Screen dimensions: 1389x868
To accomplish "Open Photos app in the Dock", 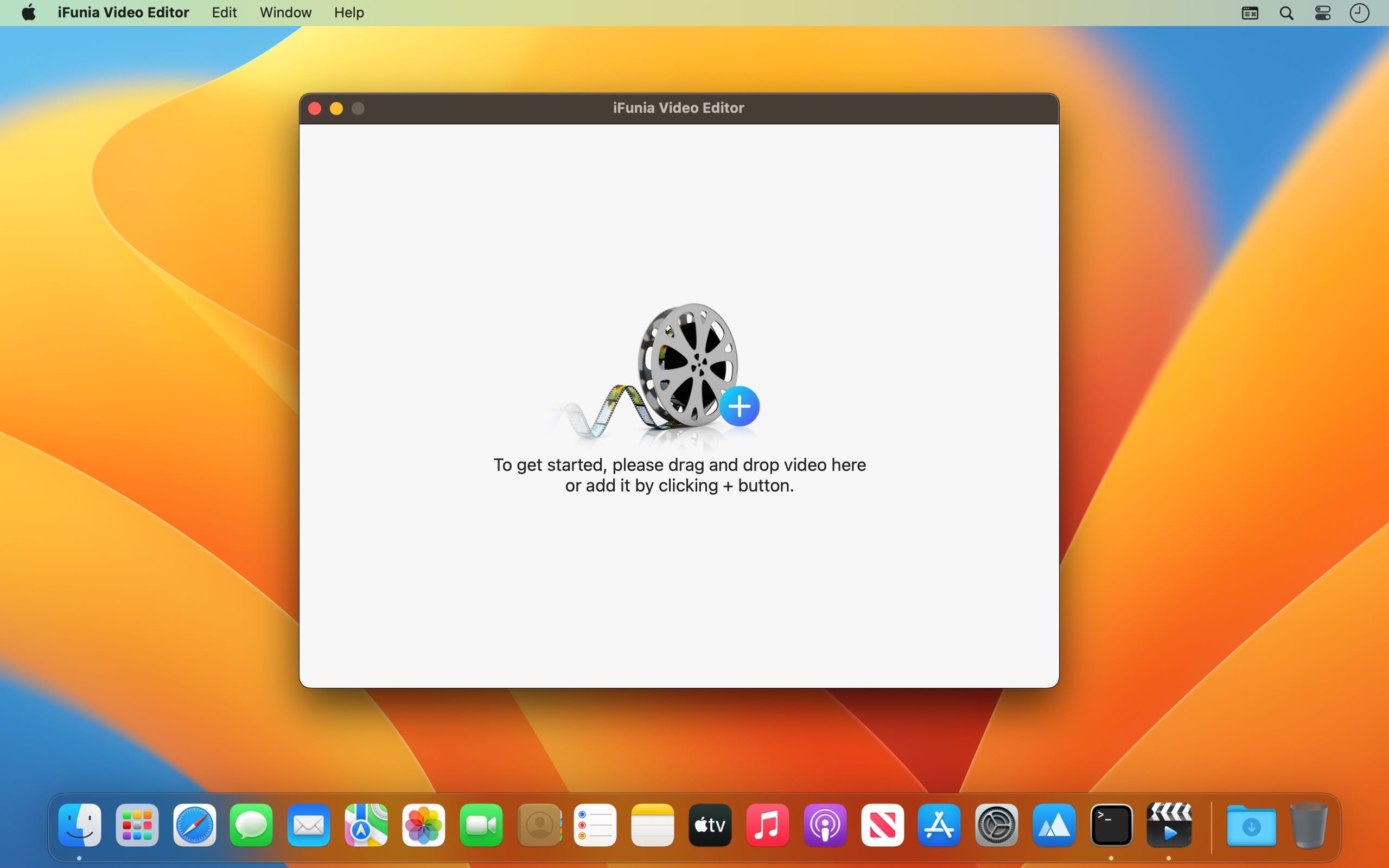I will [424, 825].
